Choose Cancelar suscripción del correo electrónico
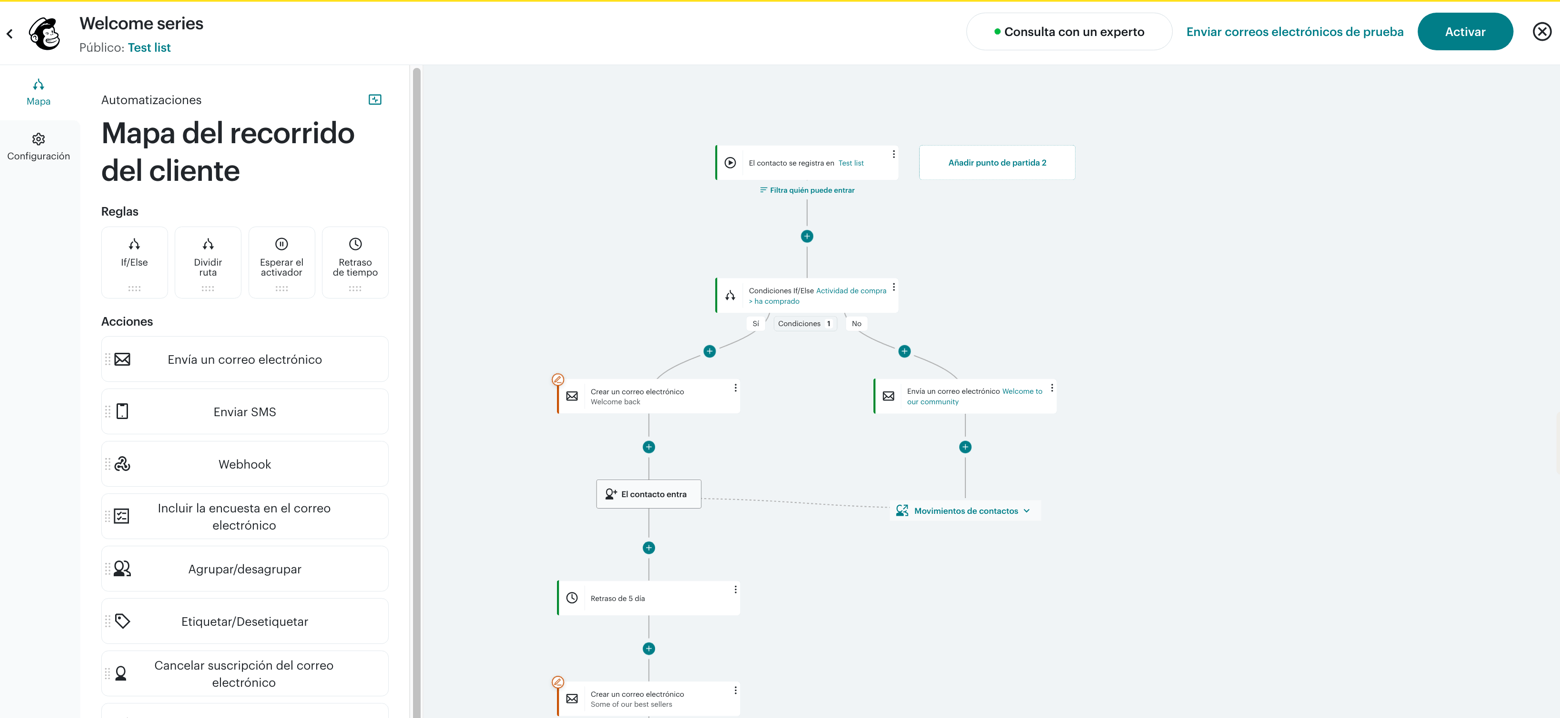This screenshot has width=1560, height=718. 245,674
